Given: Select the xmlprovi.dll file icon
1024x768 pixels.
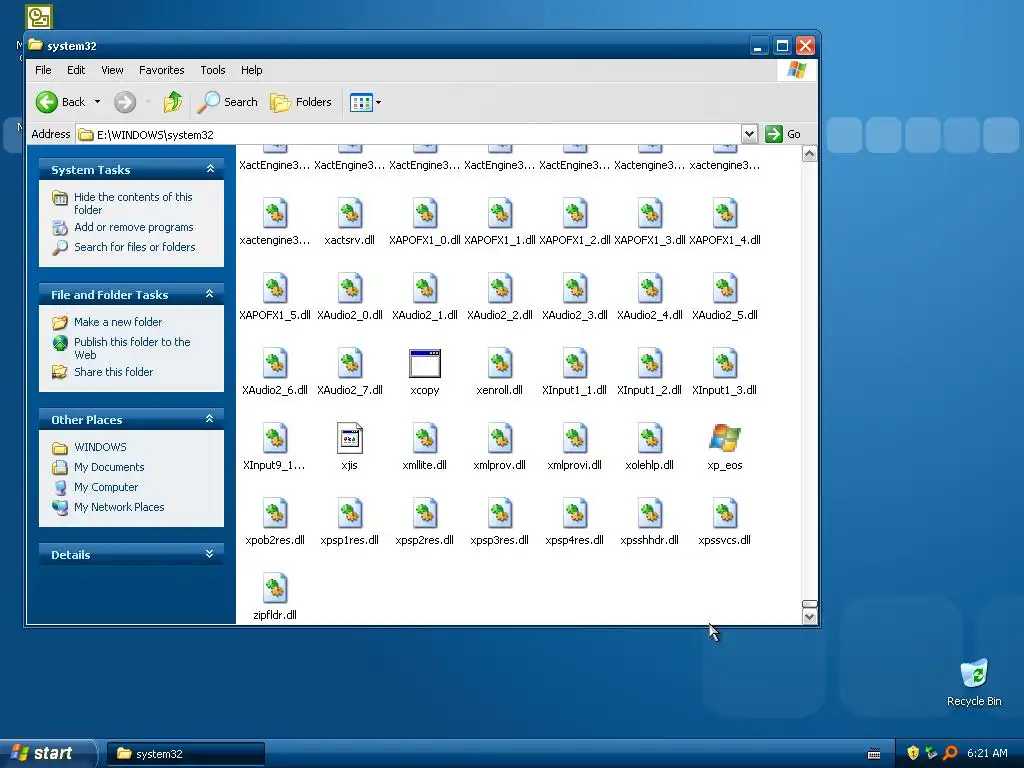Looking at the screenshot, I should (x=575, y=438).
